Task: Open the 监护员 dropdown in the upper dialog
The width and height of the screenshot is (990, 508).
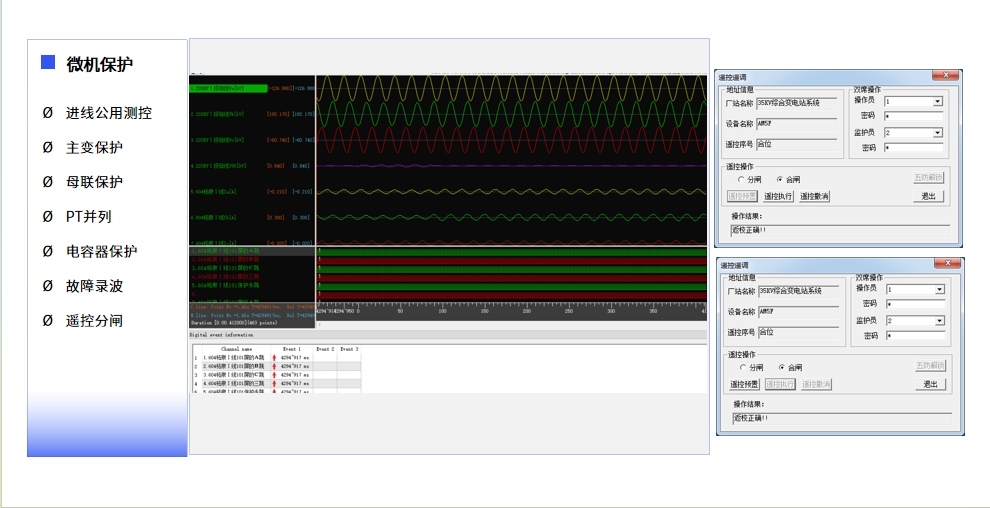Action: tap(938, 133)
